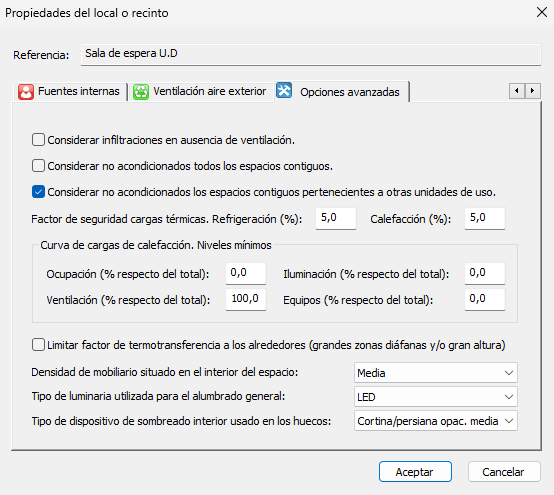Screen dimensions: 554x495
Task: Click the 'Curva de cargas de calefacción' group label
Action: (156, 245)
